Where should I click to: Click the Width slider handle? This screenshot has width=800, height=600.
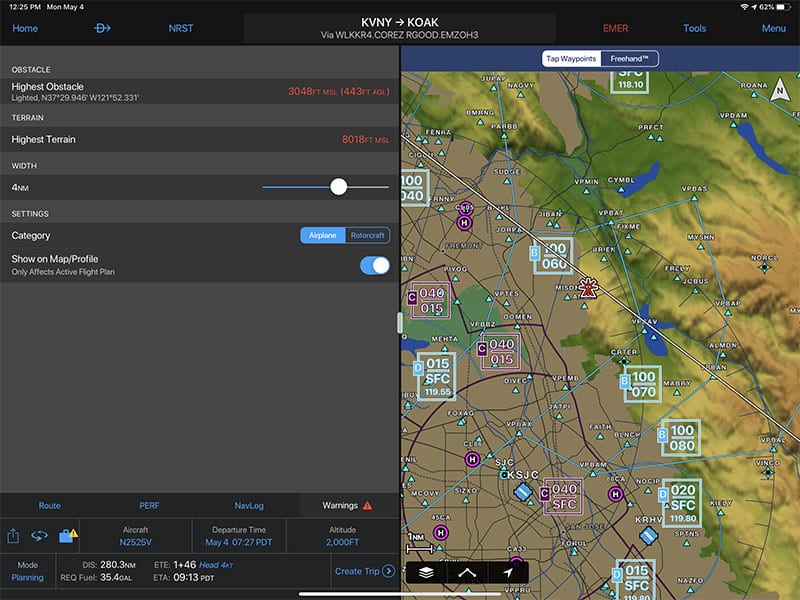338,187
